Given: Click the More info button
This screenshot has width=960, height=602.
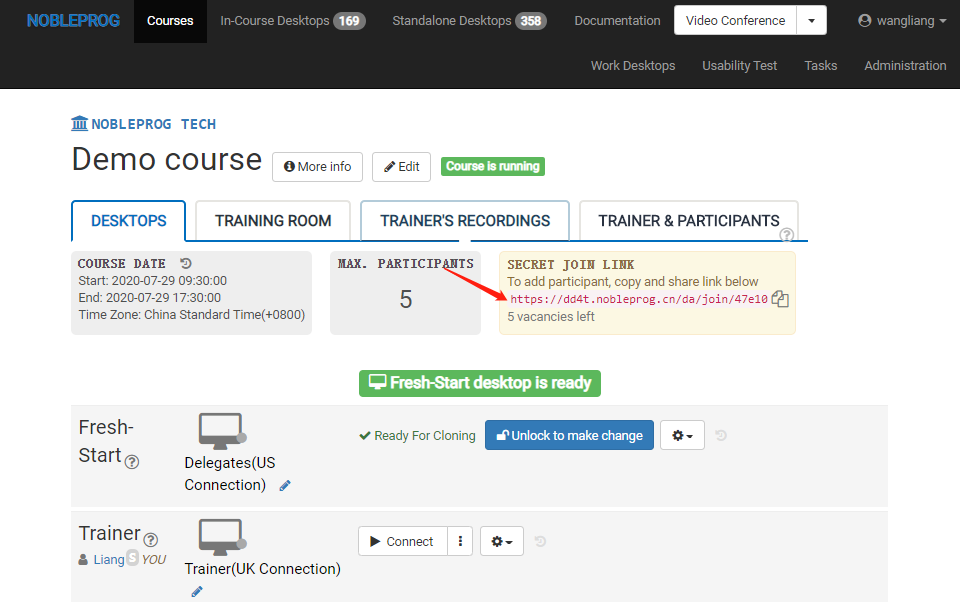Looking at the screenshot, I should (317, 167).
